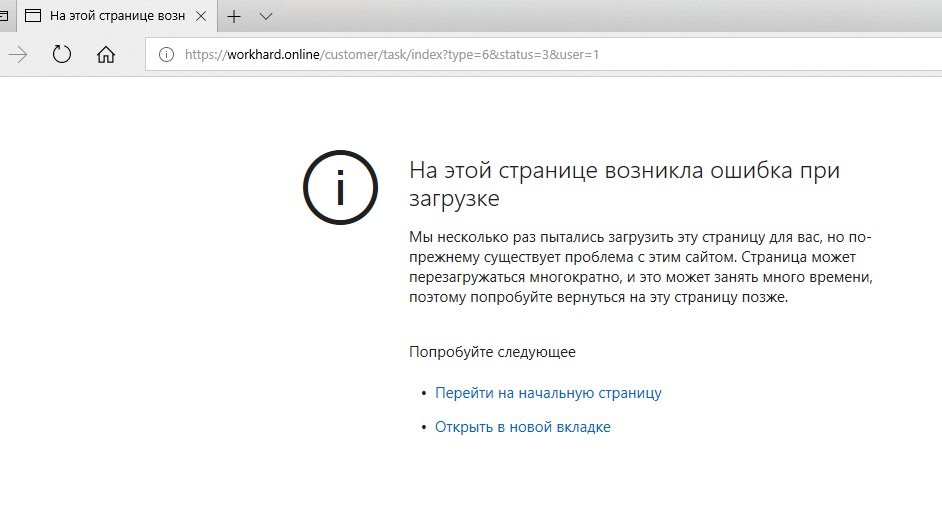942x518 pixels.
Task: Click the workhard.online address bar URL
Action: pyautogui.click(x=392, y=55)
